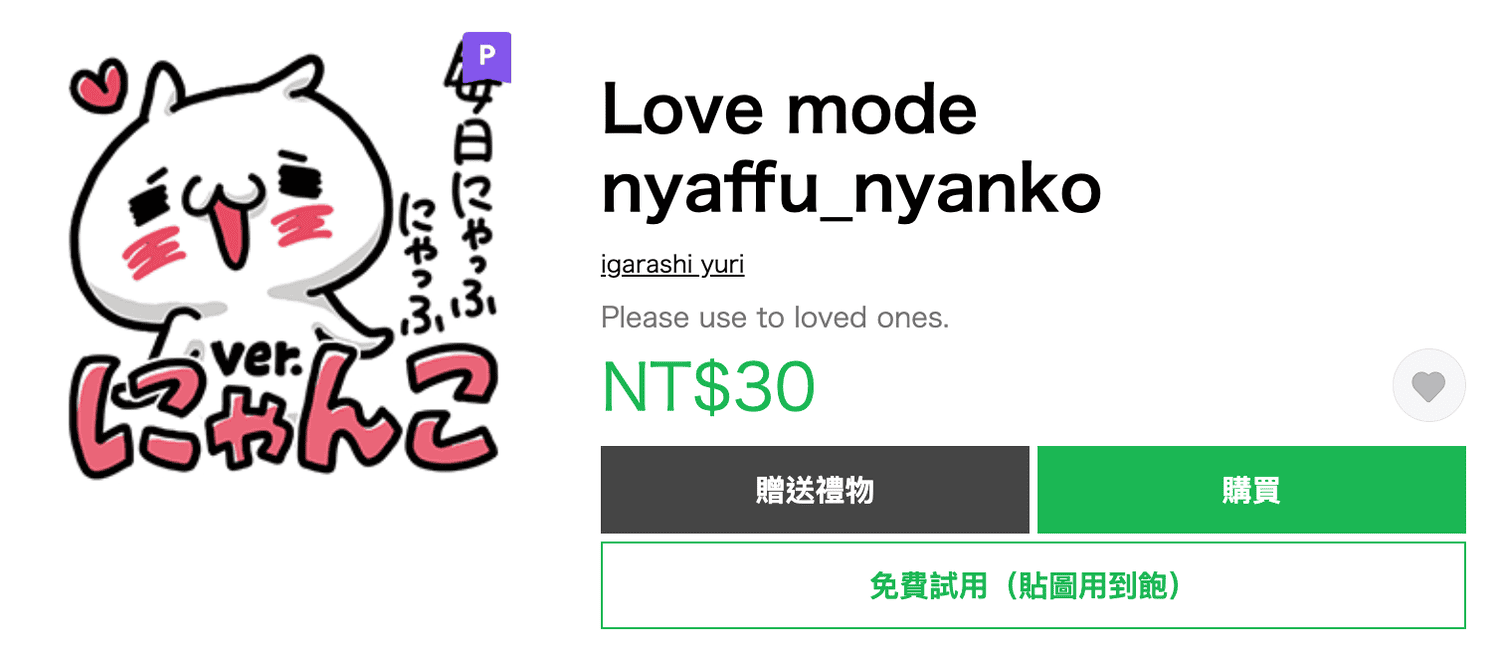Click the purple P premium badge
This screenshot has height=655, width=1500.
pos(487,56)
